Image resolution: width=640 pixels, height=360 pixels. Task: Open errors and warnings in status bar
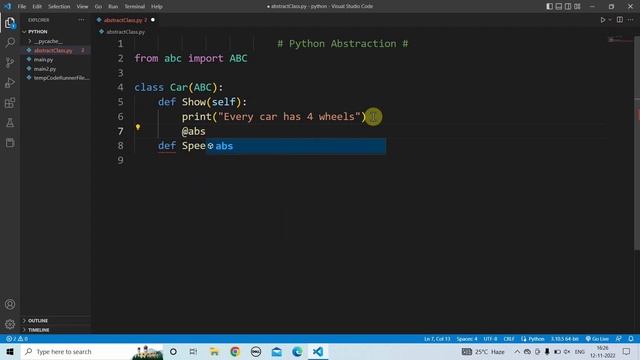coord(16,339)
